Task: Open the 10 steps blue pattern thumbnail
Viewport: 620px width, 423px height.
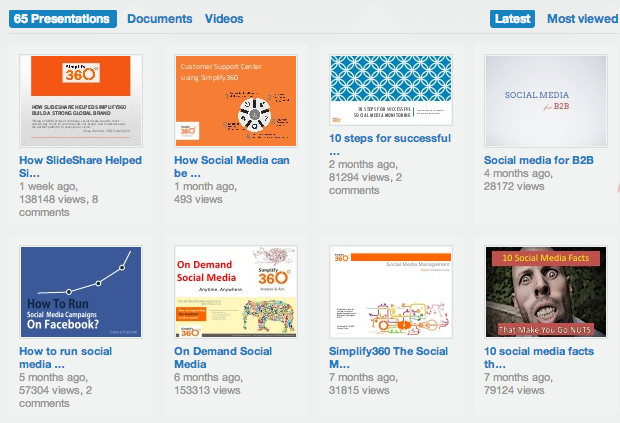Action: (391, 90)
